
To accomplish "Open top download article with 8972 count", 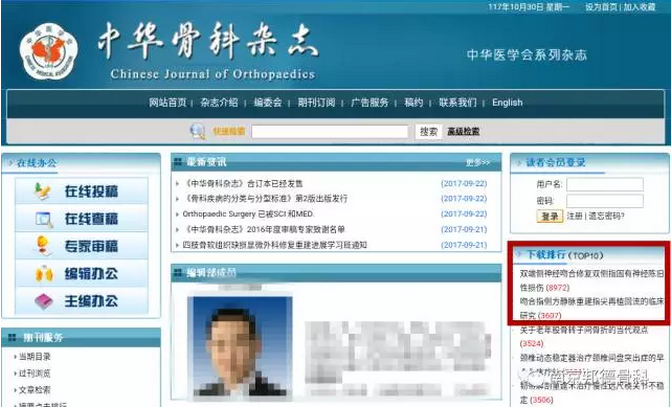I will click(591, 280).
